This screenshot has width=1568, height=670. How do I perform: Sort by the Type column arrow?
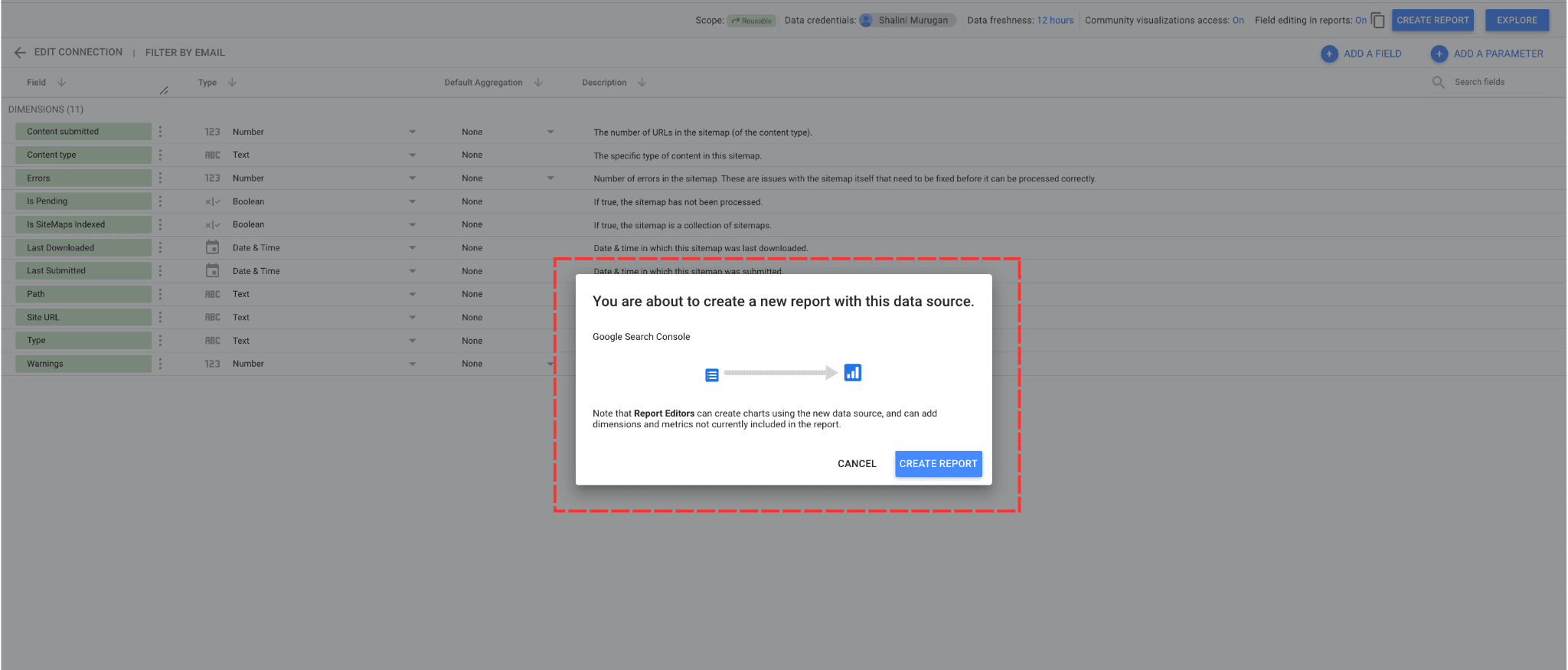tap(232, 83)
